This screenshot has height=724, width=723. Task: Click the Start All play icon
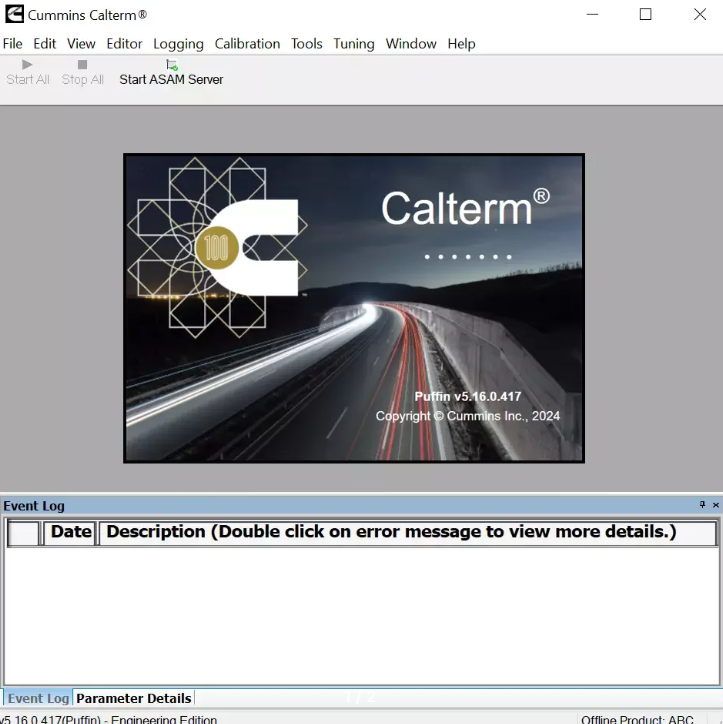click(27, 65)
